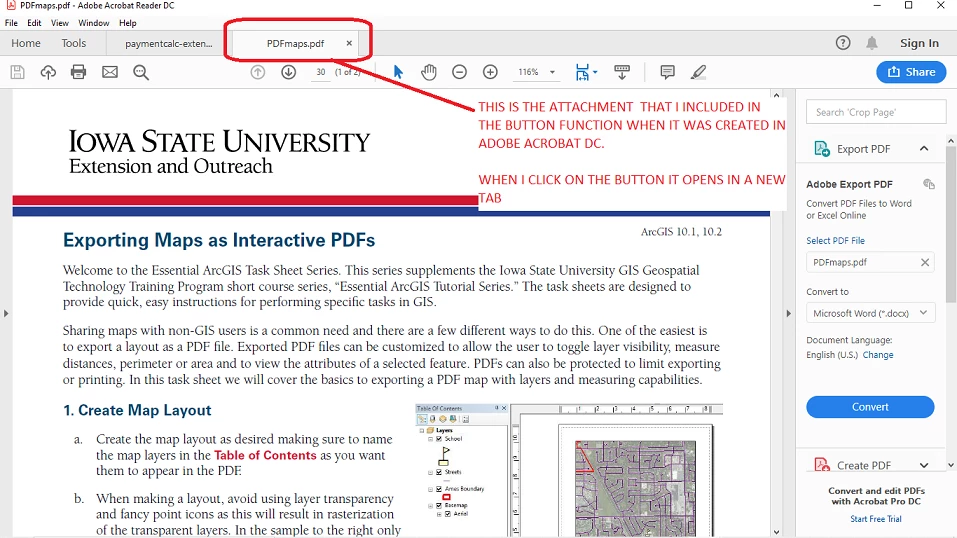
Task: Click the page number field
Action: [x=320, y=72]
